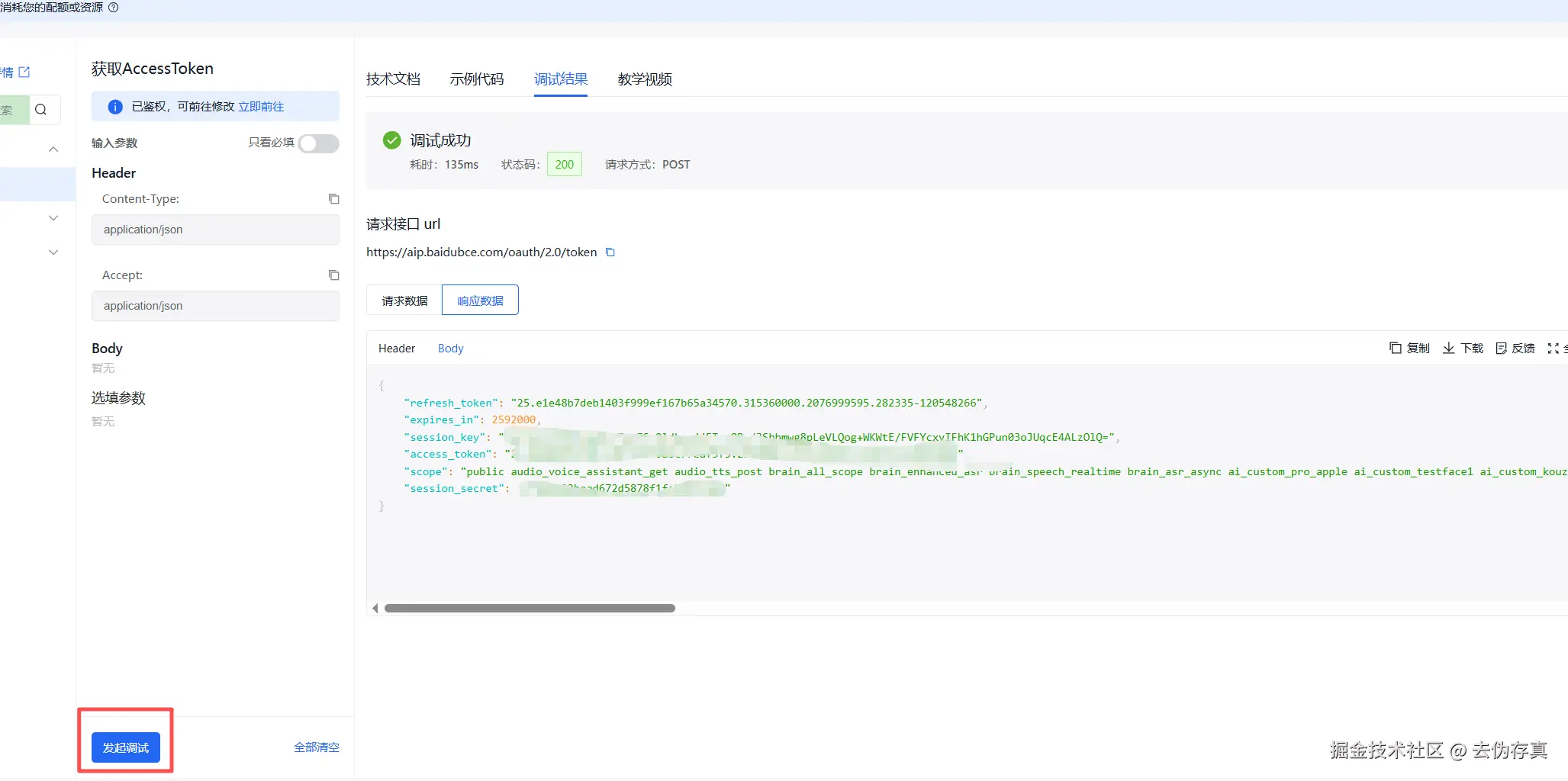1568x781 pixels.
Task: Click the Accept application/json field
Action: click(215, 306)
